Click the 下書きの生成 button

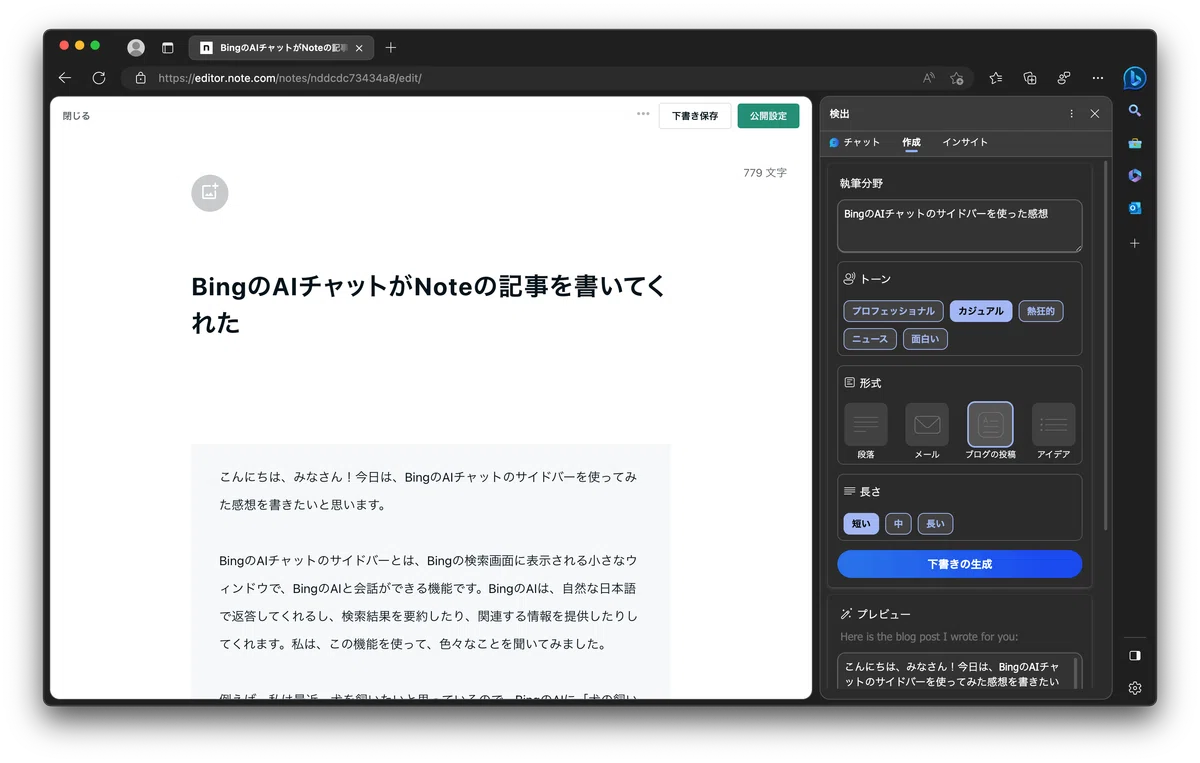point(960,564)
